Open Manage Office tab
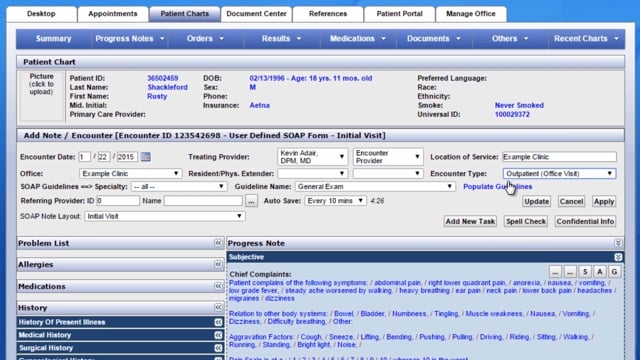Screen dimensions: 640x360 (x=471, y=14)
